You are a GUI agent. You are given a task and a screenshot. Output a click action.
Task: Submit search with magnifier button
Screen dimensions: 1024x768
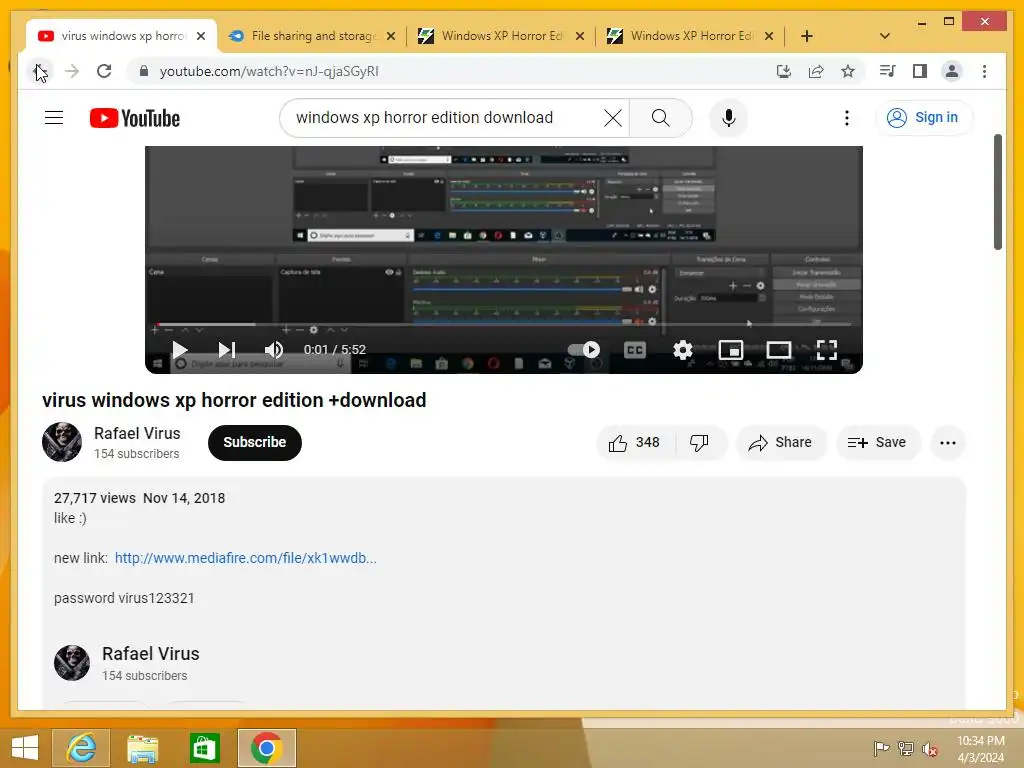660,118
